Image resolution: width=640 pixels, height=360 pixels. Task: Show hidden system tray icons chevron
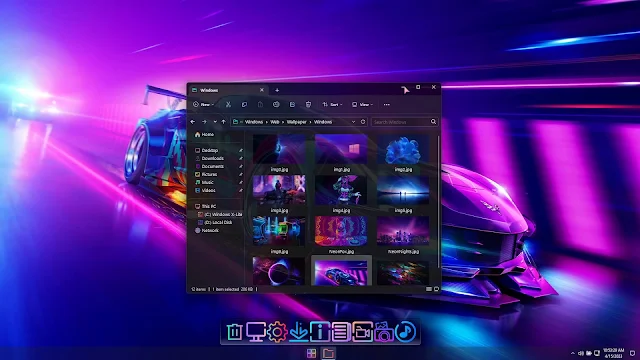point(573,353)
